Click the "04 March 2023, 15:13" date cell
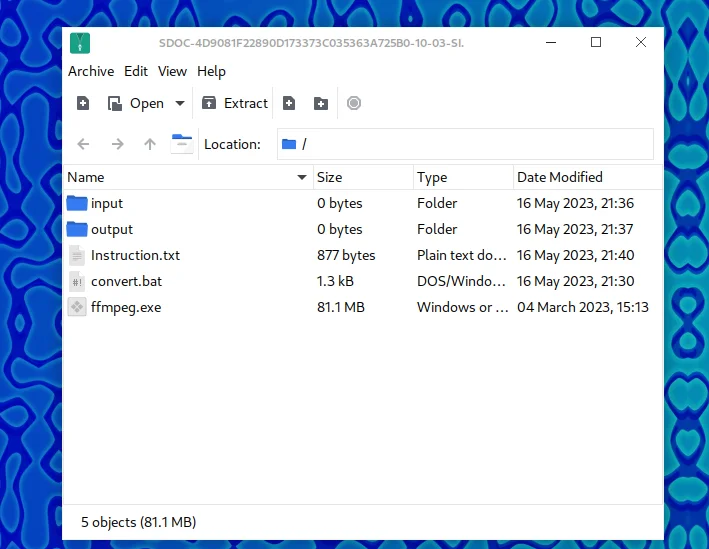The image size is (709, 549). tap(583, 308)
